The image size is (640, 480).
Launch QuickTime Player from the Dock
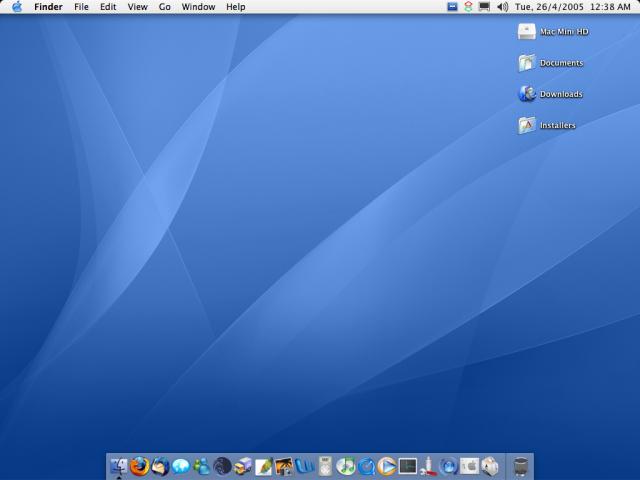(367, 466)
